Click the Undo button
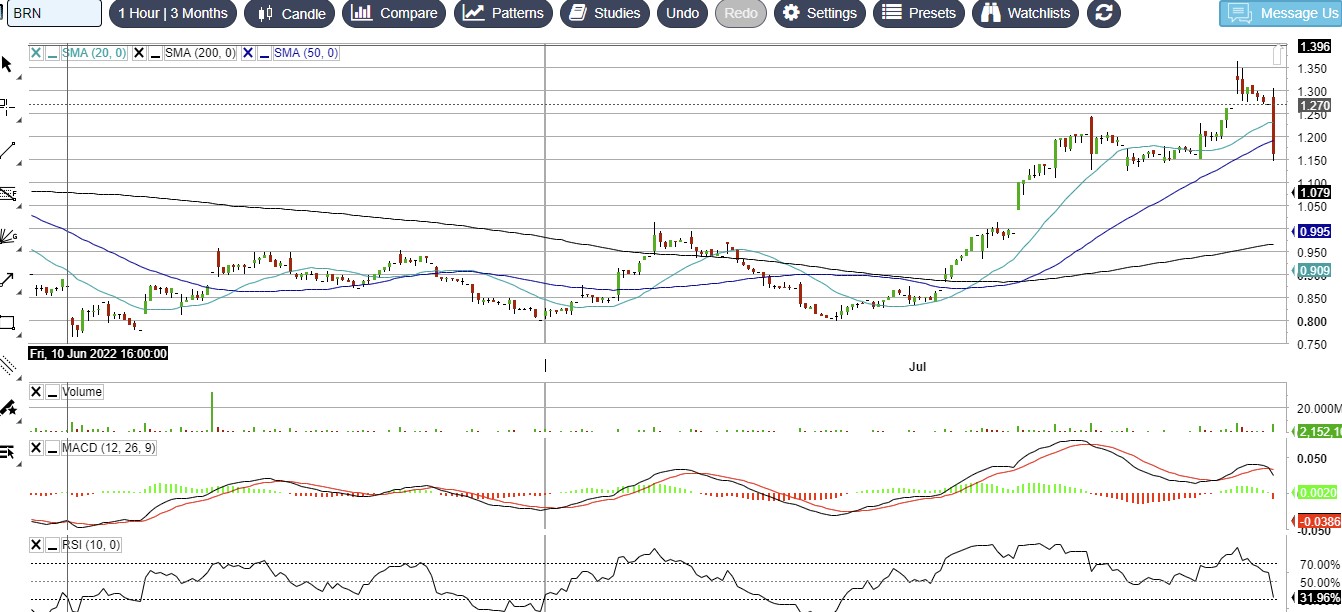This screenshot has width=1342, height=612. pyautogui.click(x=682, y=13)
